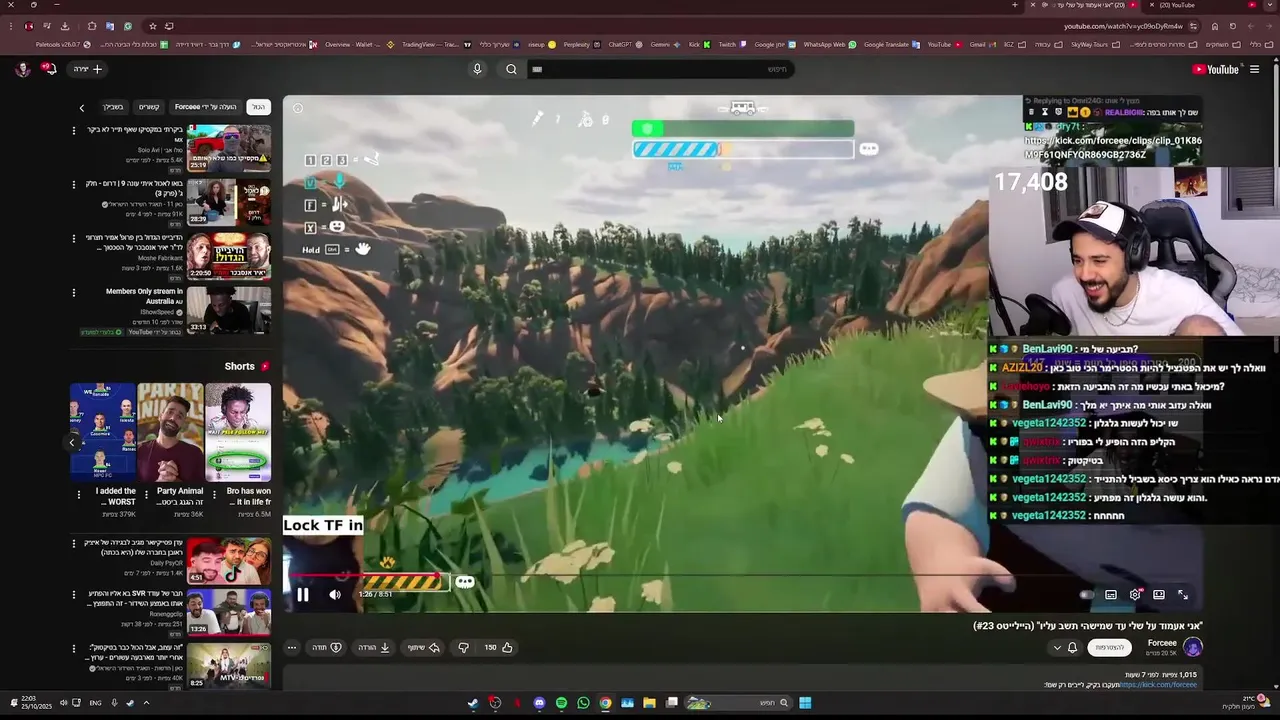Open the 28:39 video thumbnail
This screenshot has width=1280, height=720.
click(x=229, y=203)
